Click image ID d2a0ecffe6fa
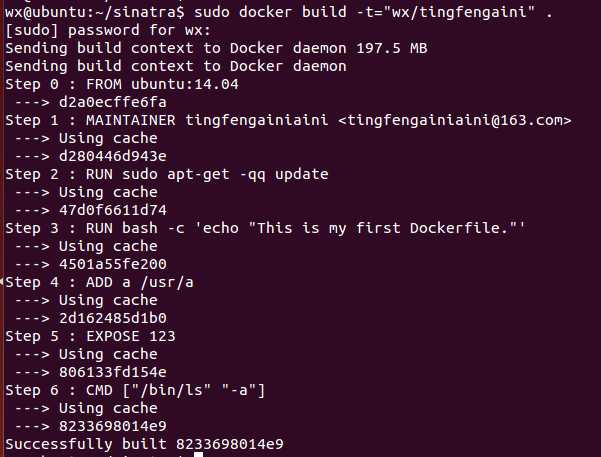 (x=113, y=102)
